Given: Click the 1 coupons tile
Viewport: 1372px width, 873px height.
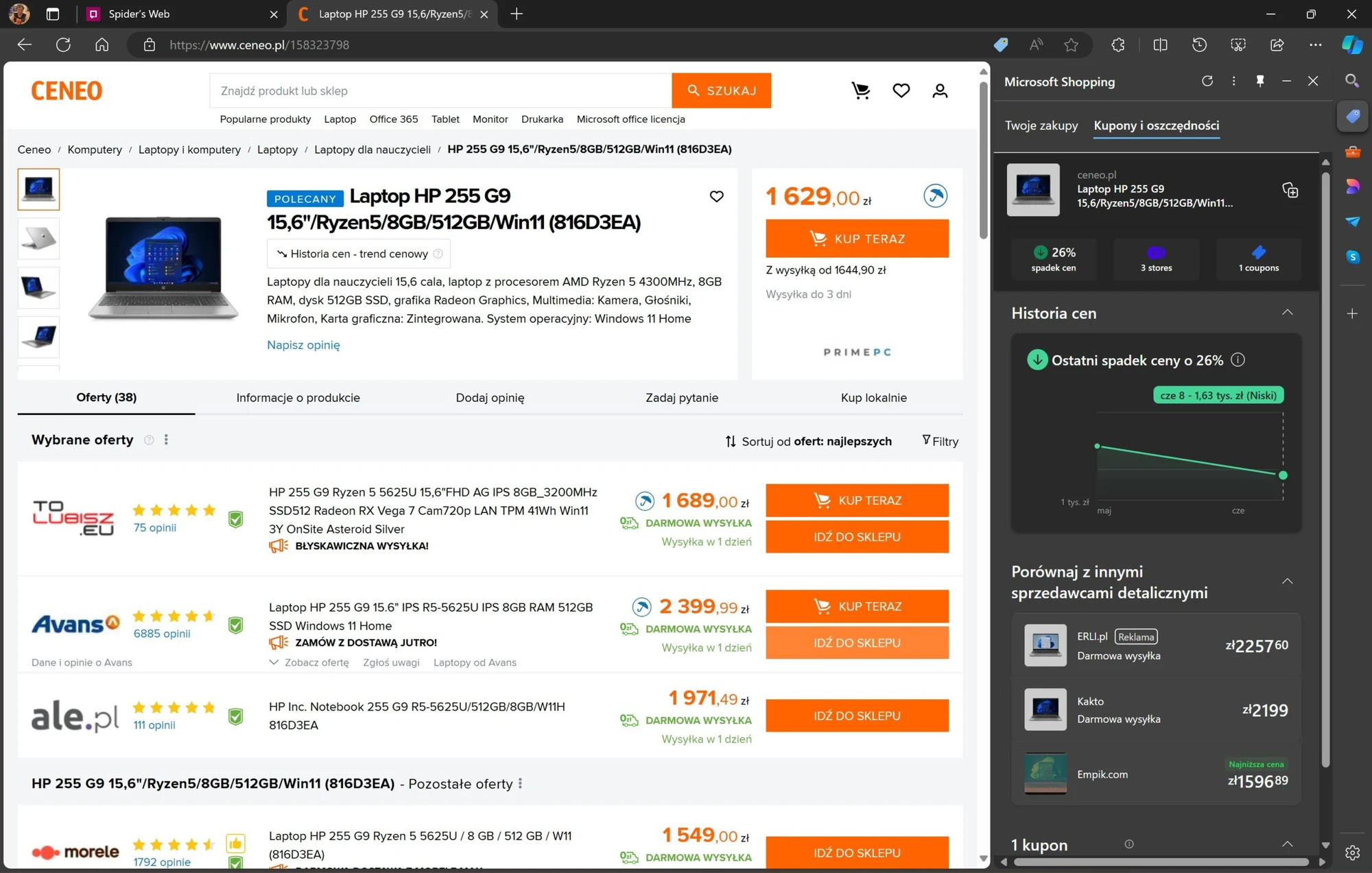Looking at the screenshot, I should [x=1258, y=259].
